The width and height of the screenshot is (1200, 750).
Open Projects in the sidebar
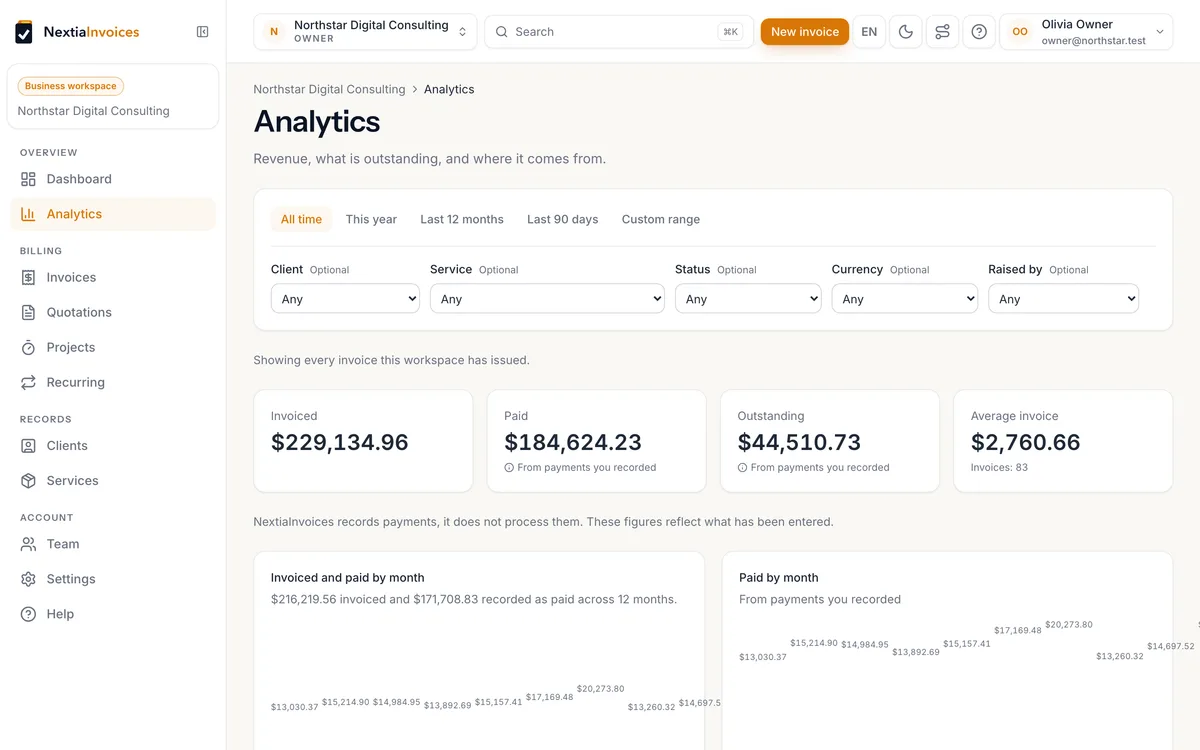[x=113, y=347]
